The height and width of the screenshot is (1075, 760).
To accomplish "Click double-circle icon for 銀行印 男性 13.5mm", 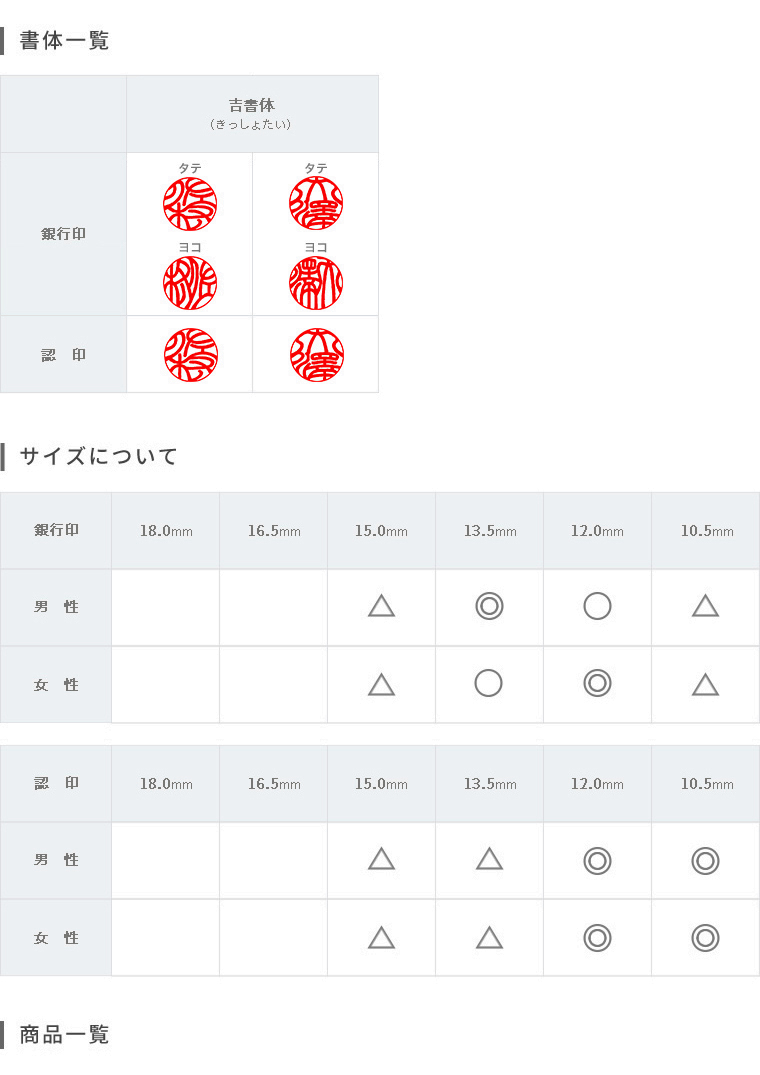I will pyautogui.click(x=489, y=606).
